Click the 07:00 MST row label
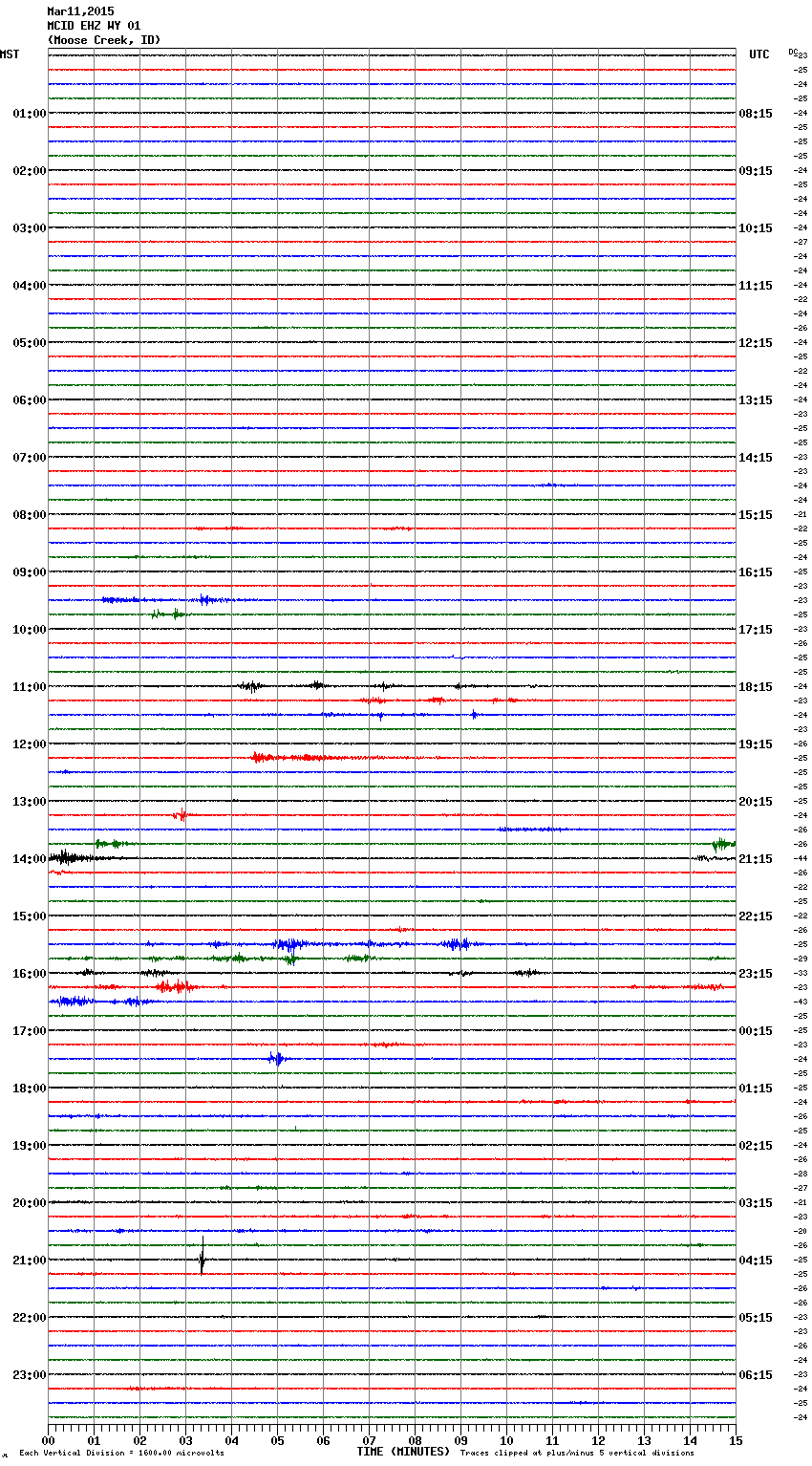 coord(30,458)
